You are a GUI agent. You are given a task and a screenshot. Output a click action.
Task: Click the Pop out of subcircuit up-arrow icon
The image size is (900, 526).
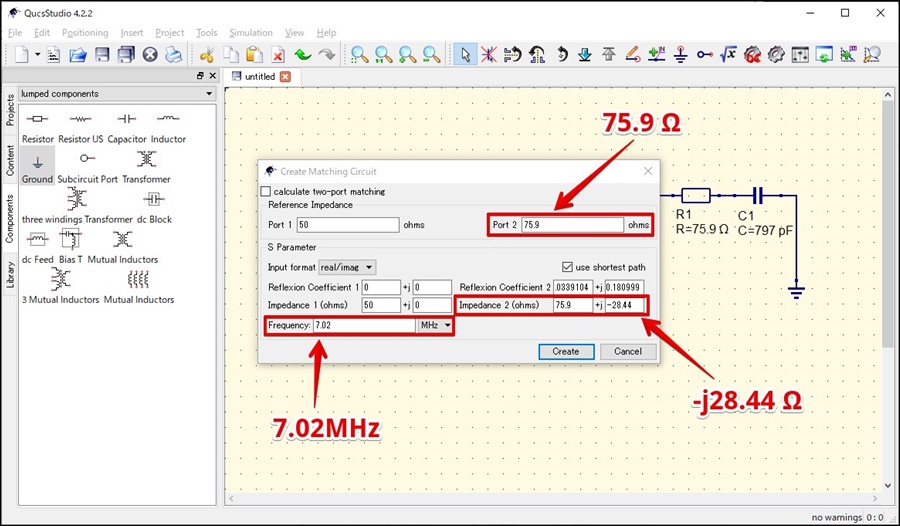(609, 55)
